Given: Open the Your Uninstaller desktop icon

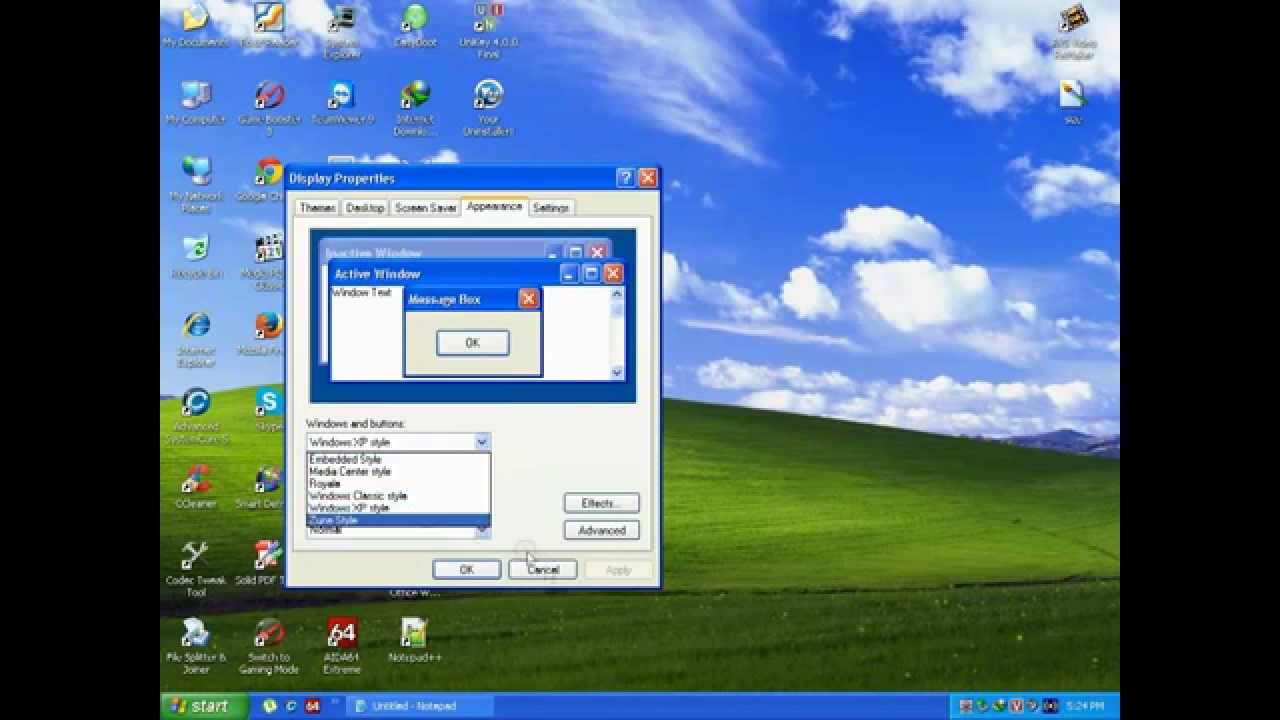Looking at the screenshot, I should click(487, 108).
